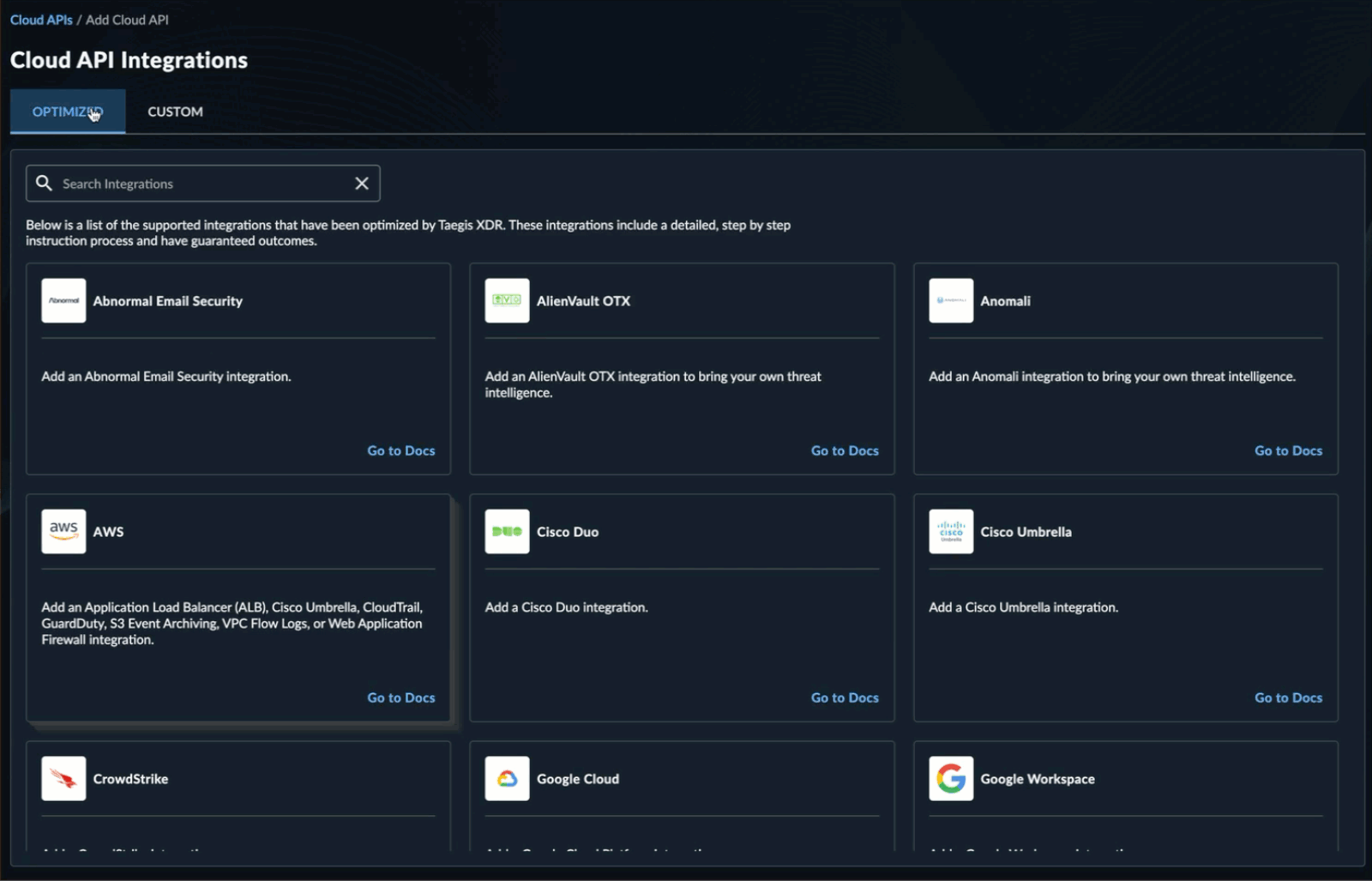Select the Google Cloud card title
This screenshot has height=881, width=1372.
[578, 779]
